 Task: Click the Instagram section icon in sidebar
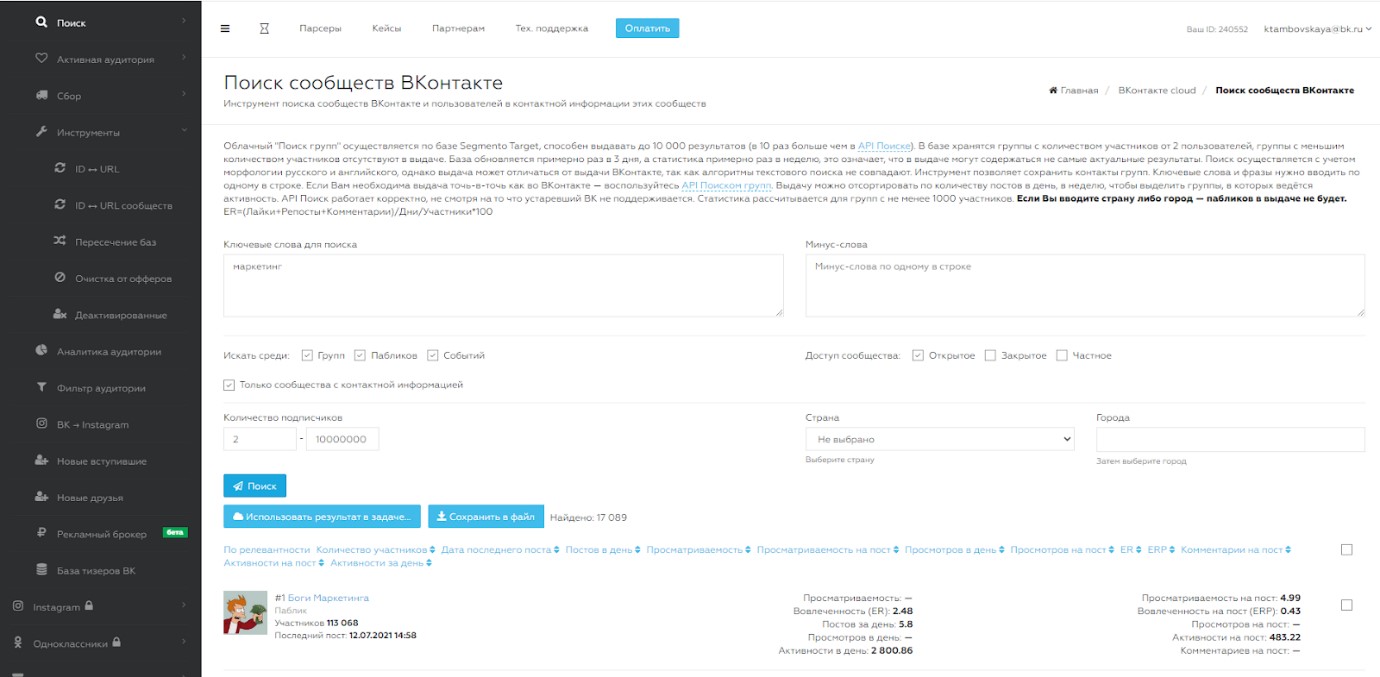coord(18,606)
